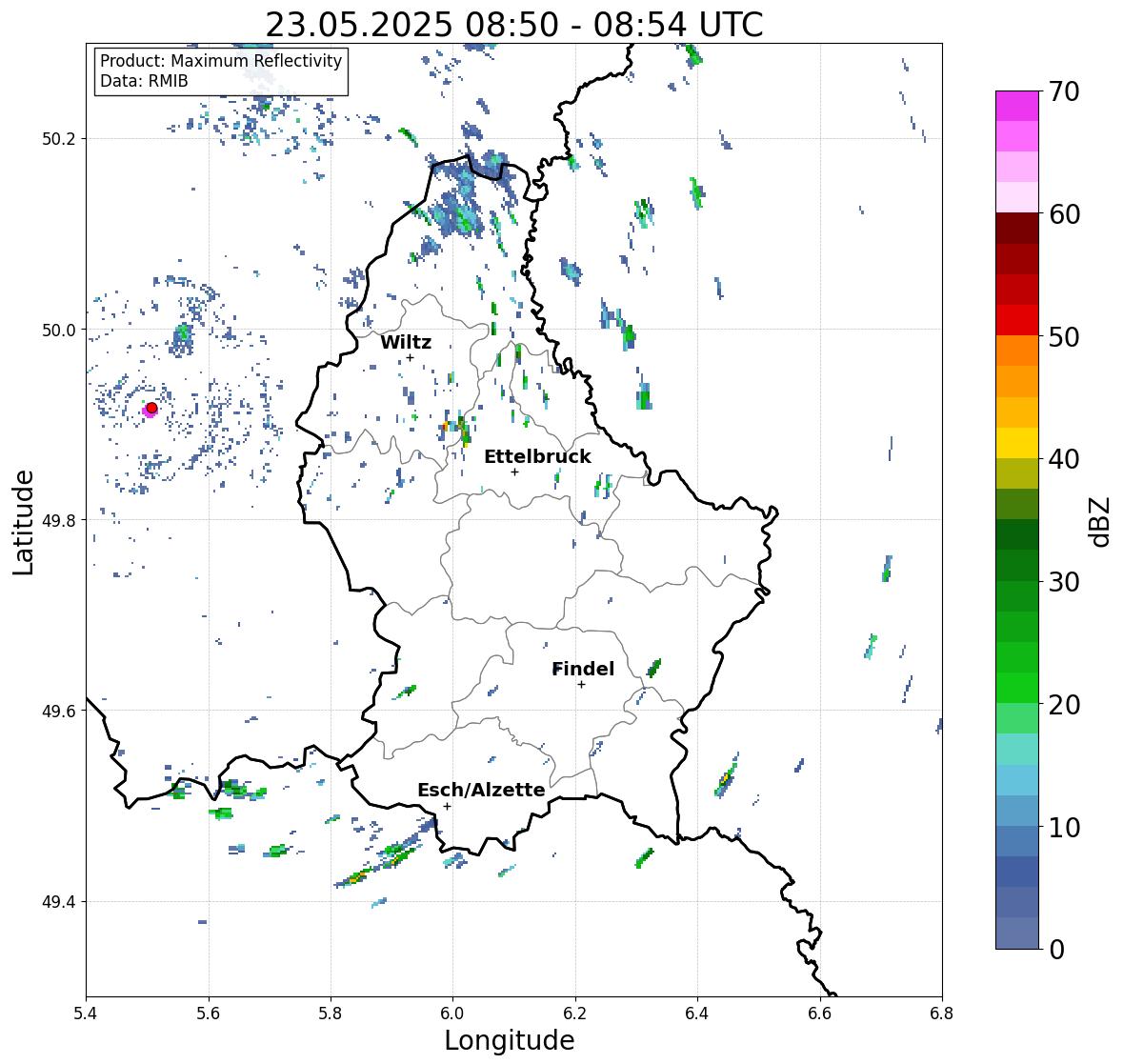Click the colorbar tick label 30
This screenshot has width=1123, height=1064.
point(1064,582)
